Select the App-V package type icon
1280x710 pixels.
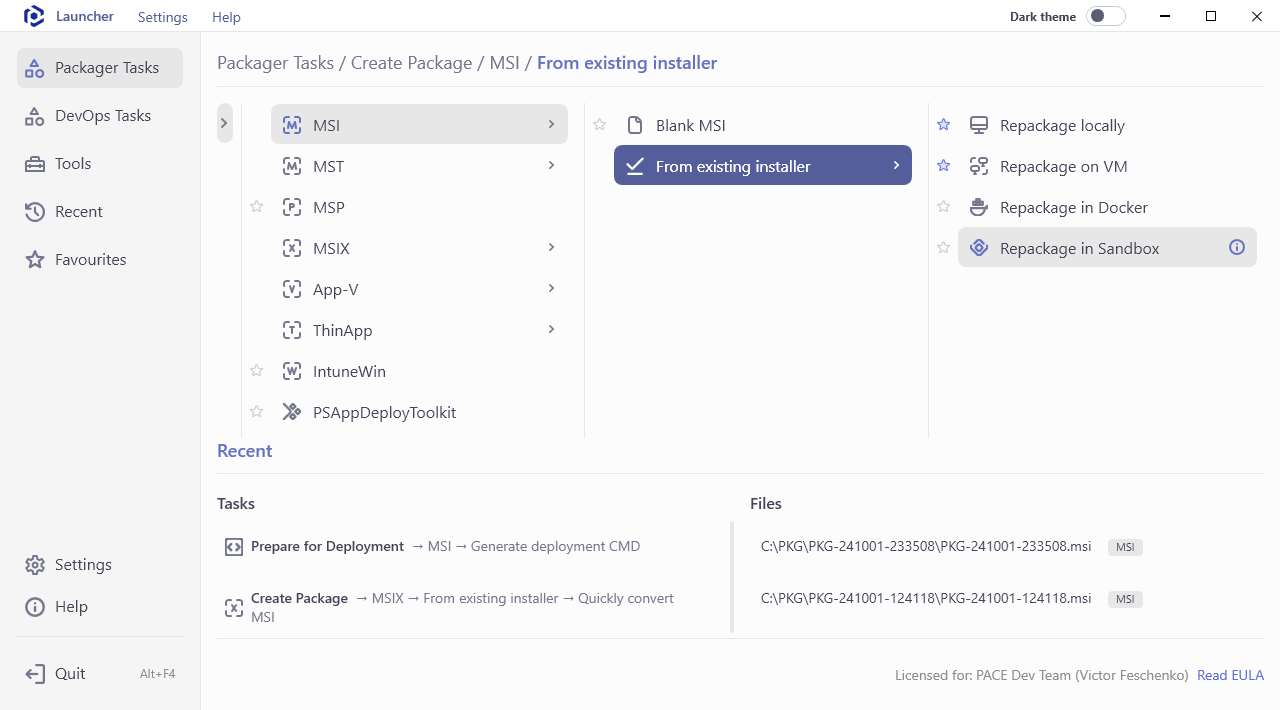292,290
